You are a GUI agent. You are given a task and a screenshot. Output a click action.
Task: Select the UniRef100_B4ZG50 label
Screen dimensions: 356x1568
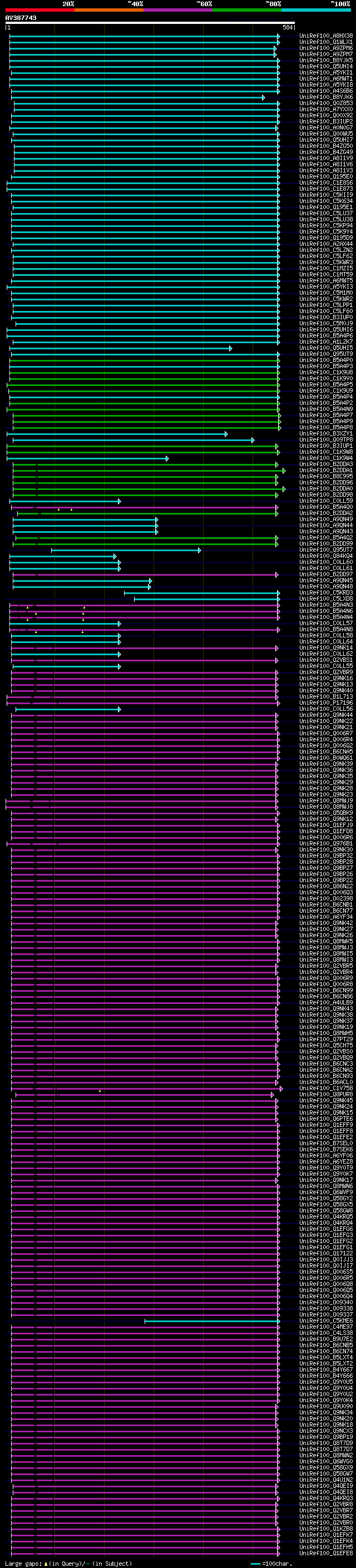tap(326, 146)
